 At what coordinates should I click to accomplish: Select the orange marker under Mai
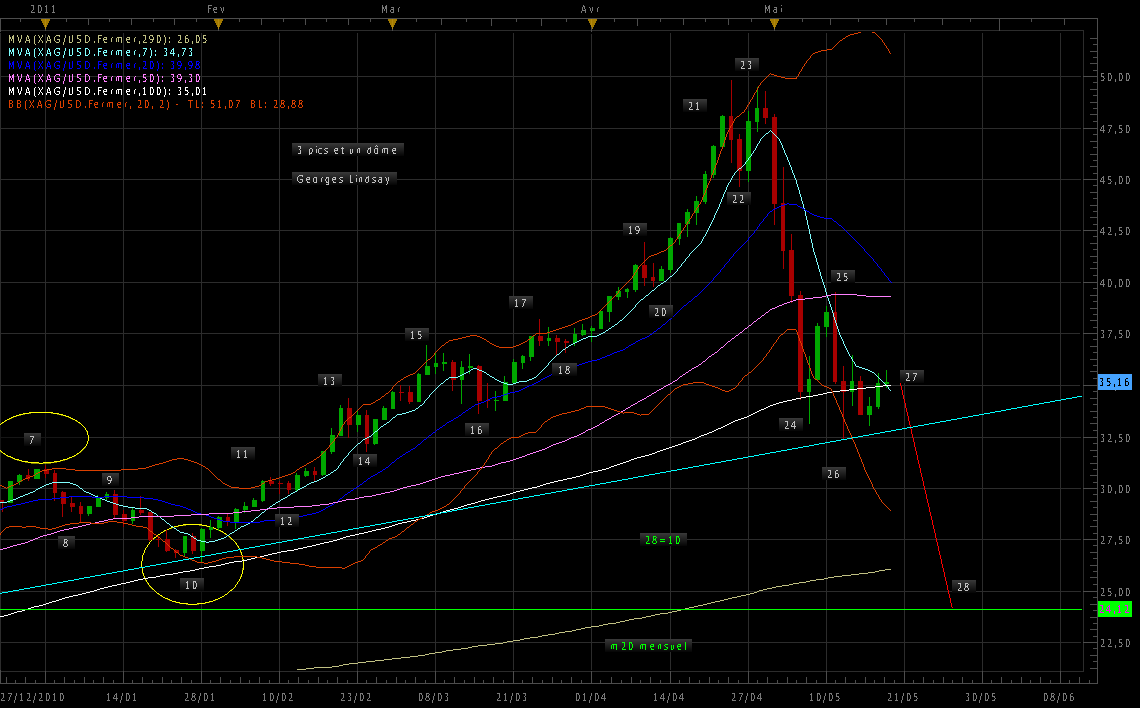coord(773,23)
